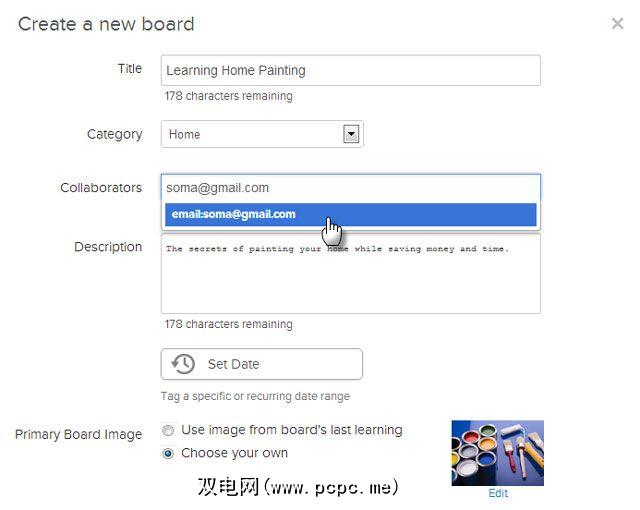Open the Category dropdown arrow
Viewport: 640px width, 510px height.
(x=351, y=134)
